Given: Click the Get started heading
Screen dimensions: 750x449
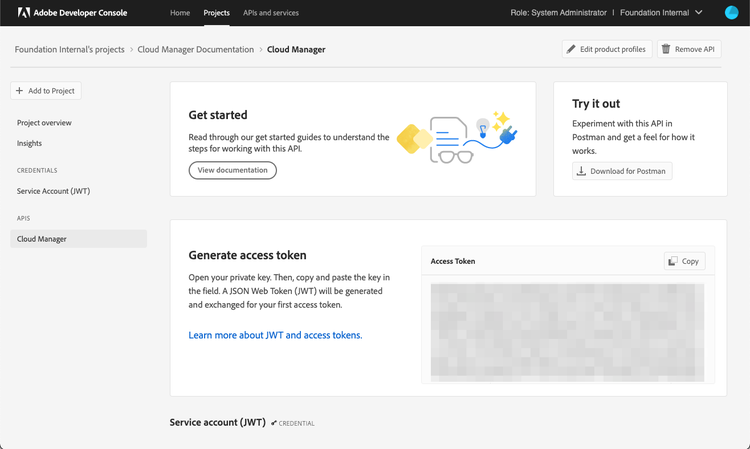Looking at the screenshot, I should [x=218, y=115].
